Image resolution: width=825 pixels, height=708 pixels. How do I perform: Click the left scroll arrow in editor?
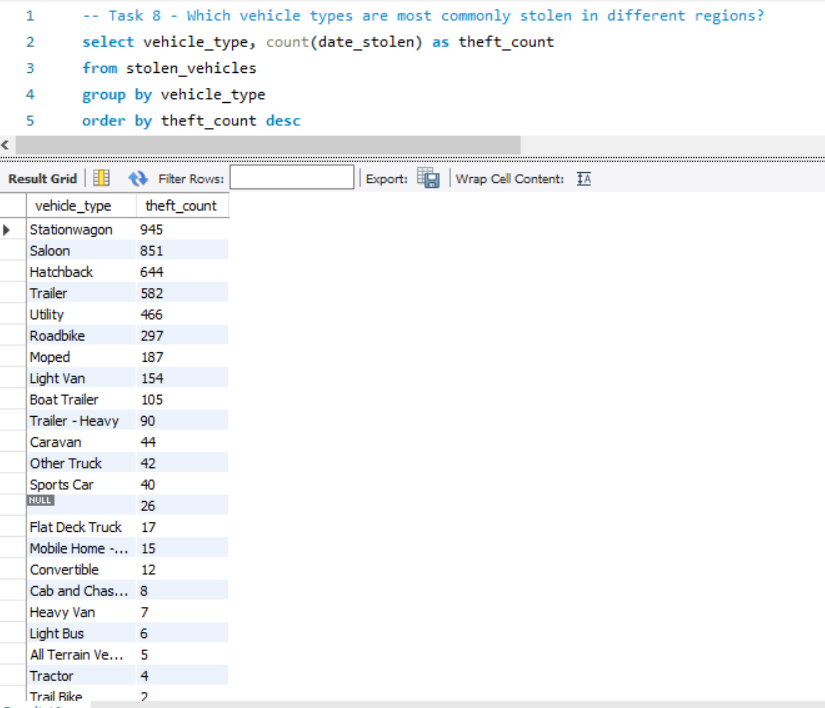click(x=6, y=145)
